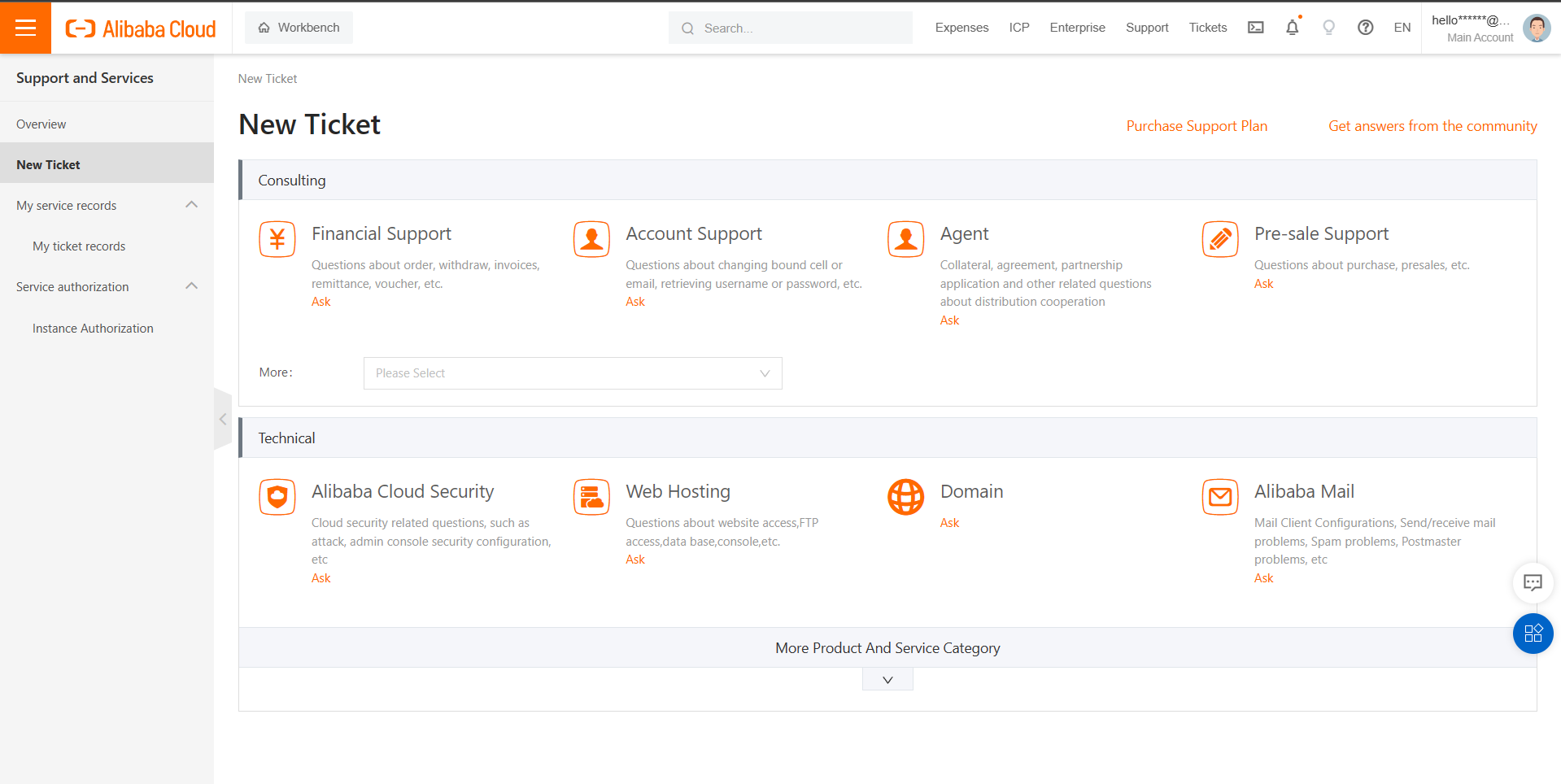Open the Support menu

point(1147,28)
